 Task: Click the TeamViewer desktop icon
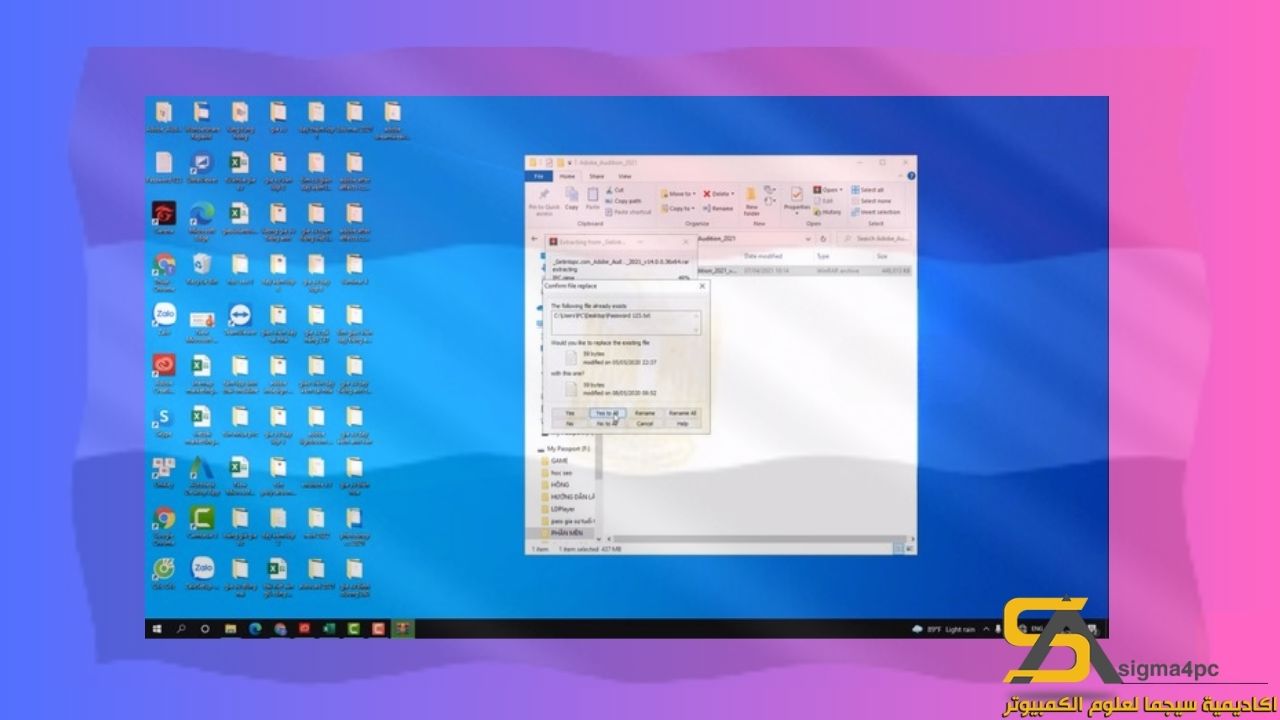[x=239, y=320]
